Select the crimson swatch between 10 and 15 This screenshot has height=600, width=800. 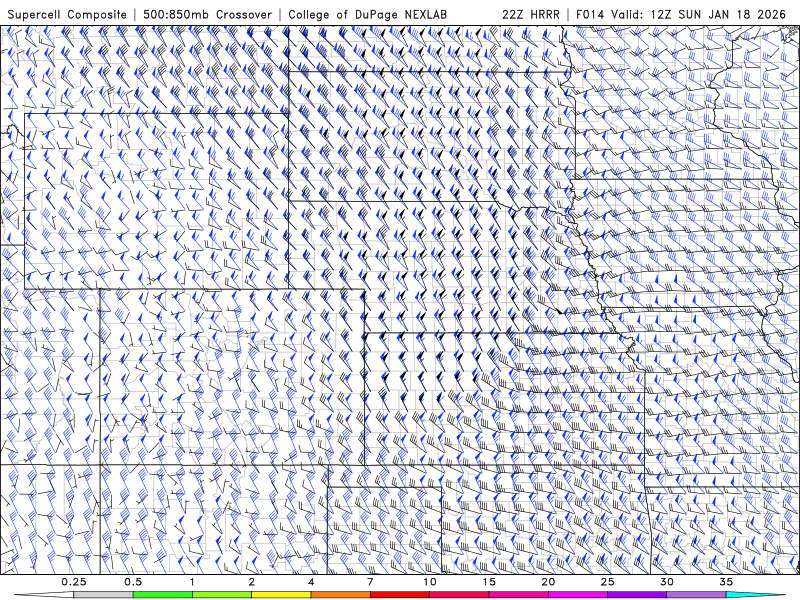pyautogui.click(x=459, y=595)
